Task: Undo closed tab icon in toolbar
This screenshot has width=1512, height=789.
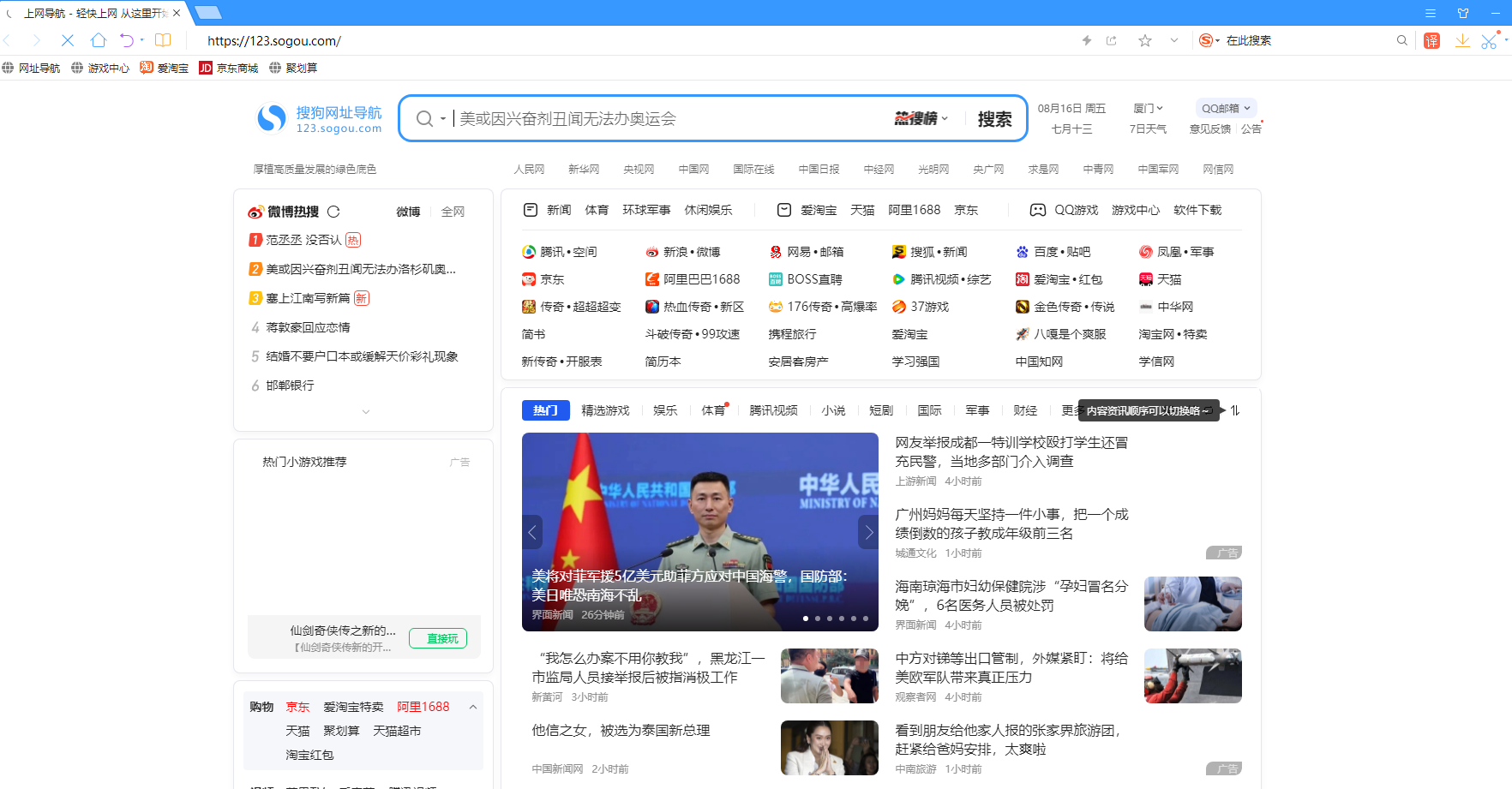Action: (x=127, y=40)
